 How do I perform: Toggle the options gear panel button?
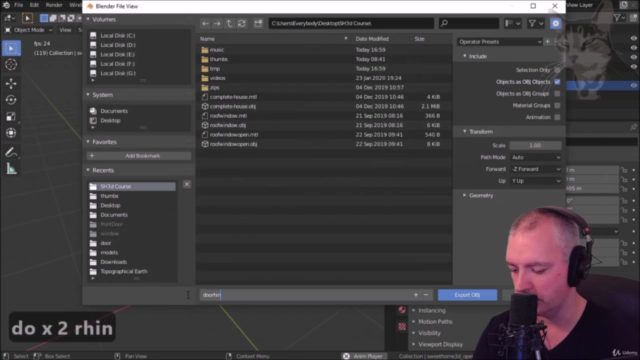[556, 24]
